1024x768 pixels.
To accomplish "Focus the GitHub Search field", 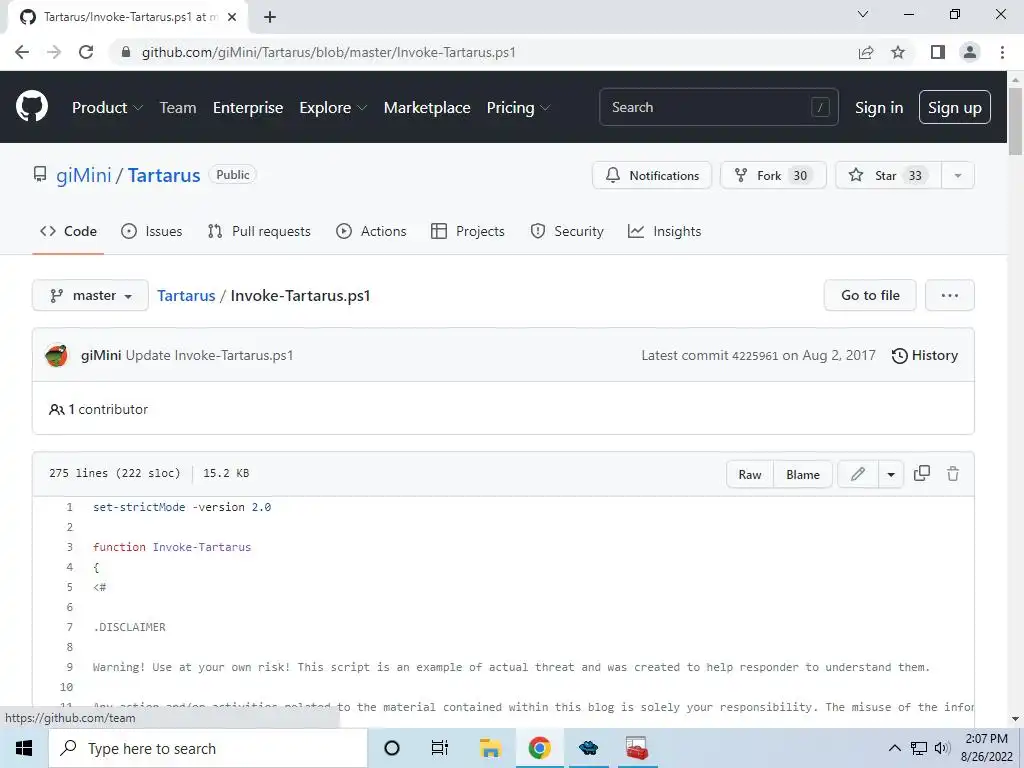I will pos(718,107).
